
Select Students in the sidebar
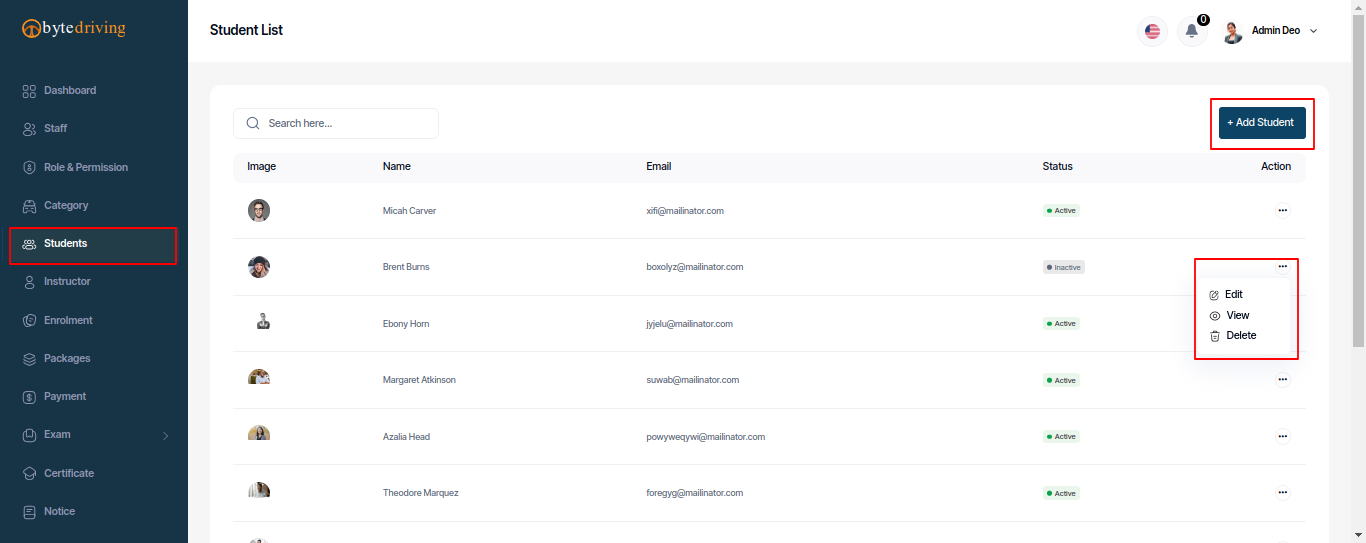coord(93,244)
